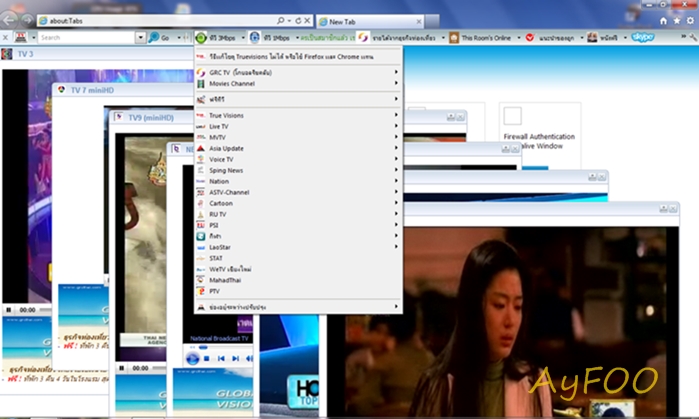The height and width of the screenshot is (419, 699).
Task: Click the GRC swirl icon on the toolbar
Action: (x=363, y=38)
